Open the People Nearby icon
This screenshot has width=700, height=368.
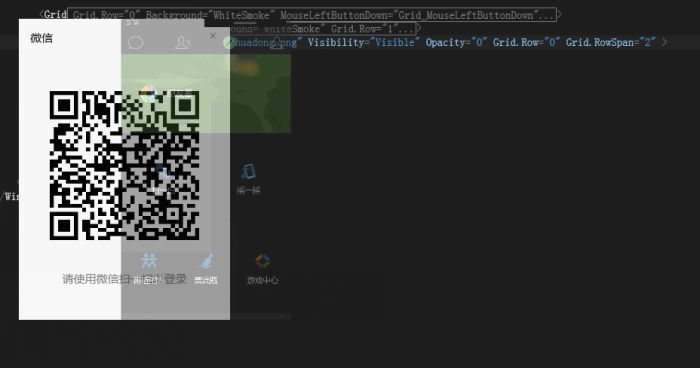(149, 261)
